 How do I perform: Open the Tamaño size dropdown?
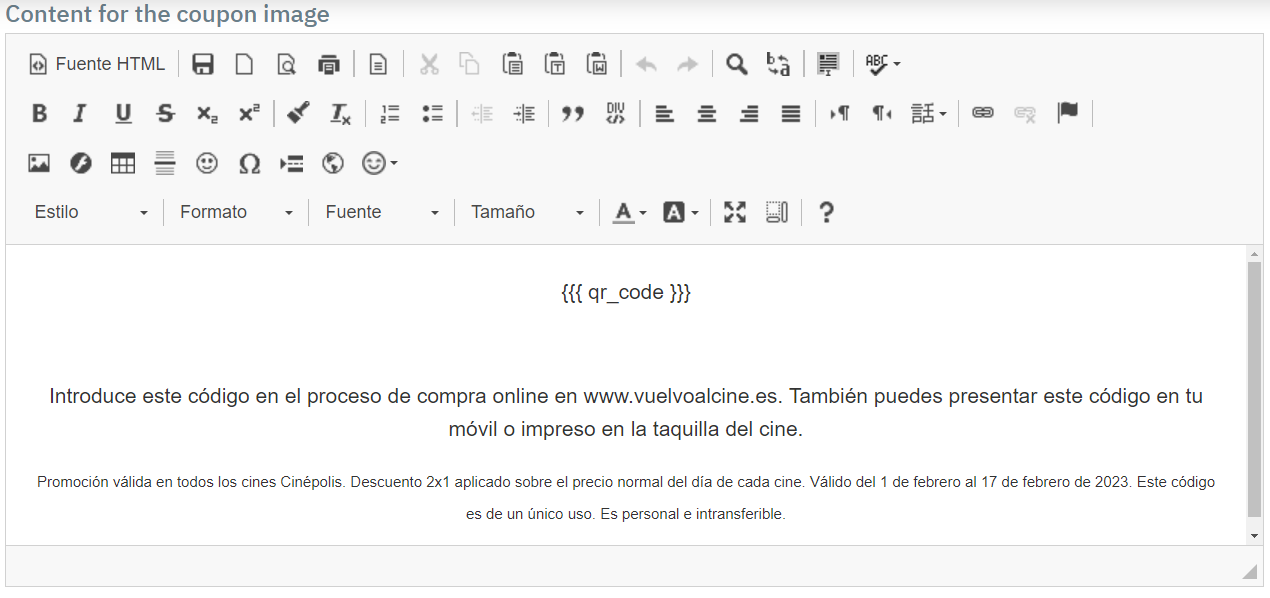point(527,212)
